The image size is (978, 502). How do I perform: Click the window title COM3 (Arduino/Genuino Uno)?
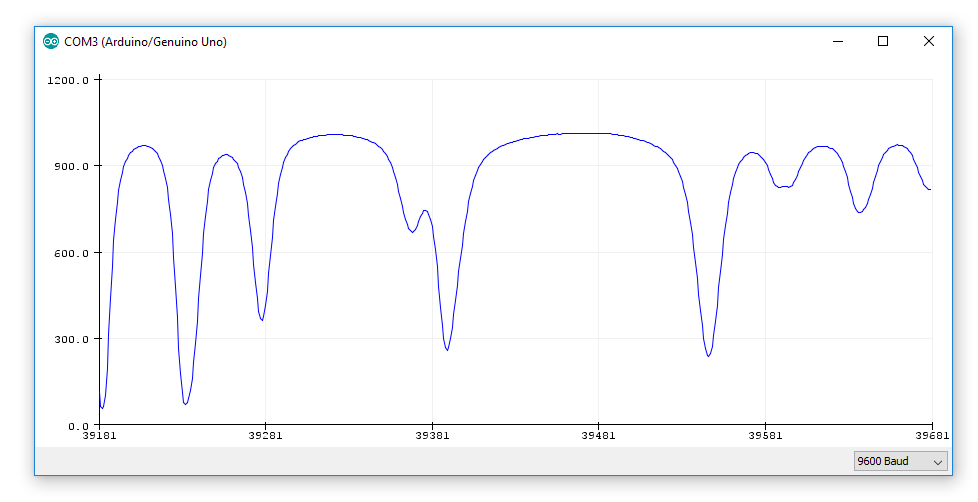coord(145,42)
